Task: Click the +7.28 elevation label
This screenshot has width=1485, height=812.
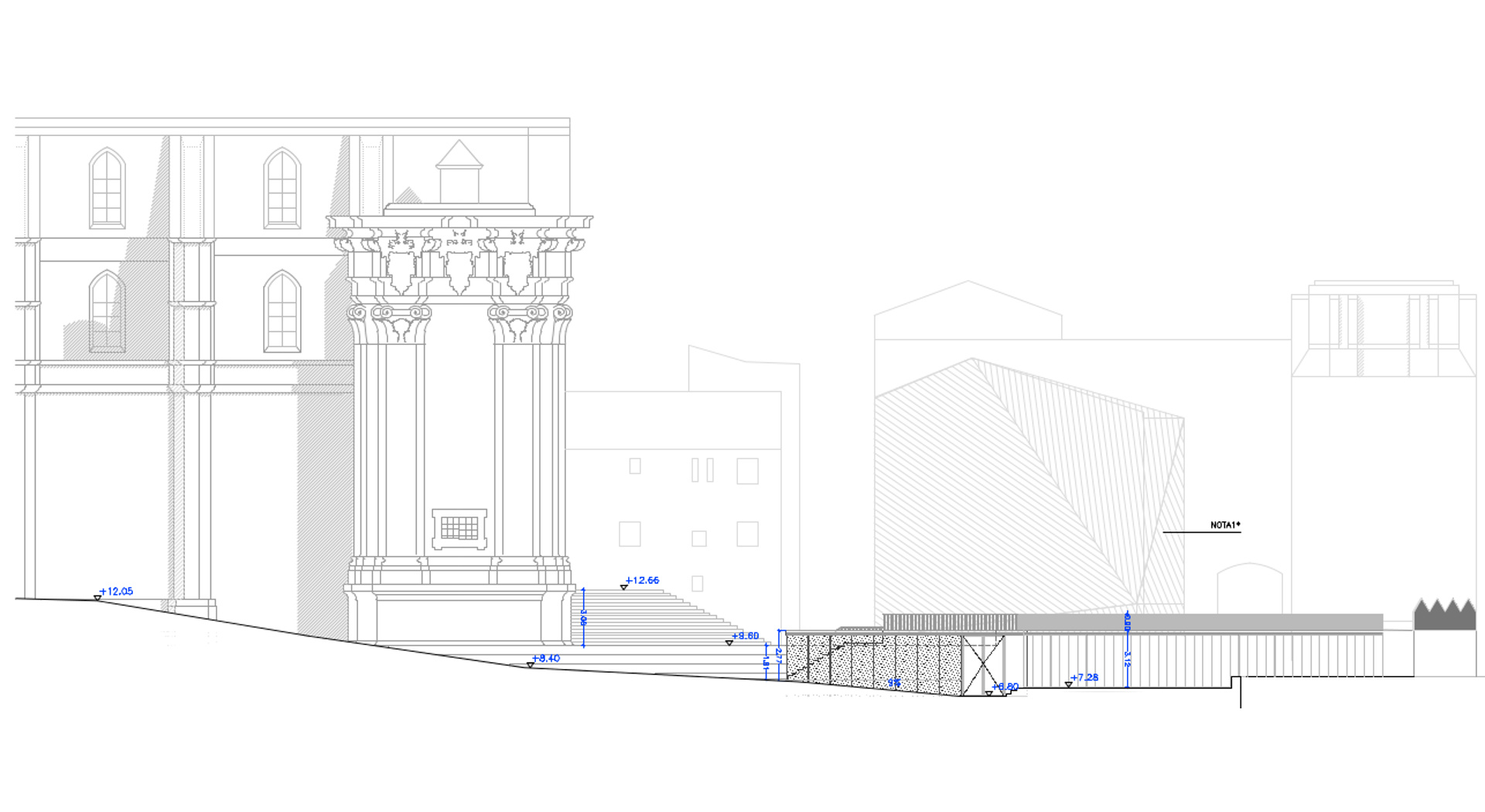Action: (1084, 677)
